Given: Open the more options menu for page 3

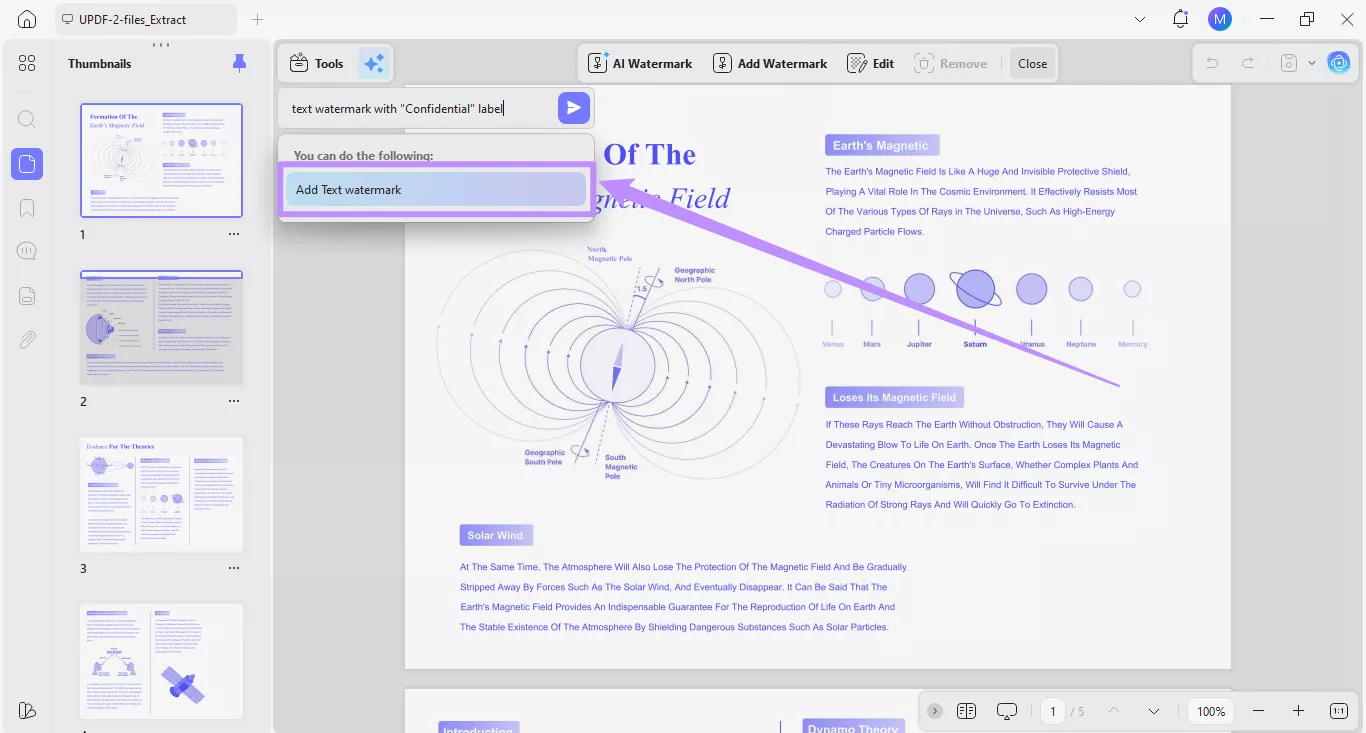Looking at the screenshot, I should pyautogui.click(x=234, y=568).
